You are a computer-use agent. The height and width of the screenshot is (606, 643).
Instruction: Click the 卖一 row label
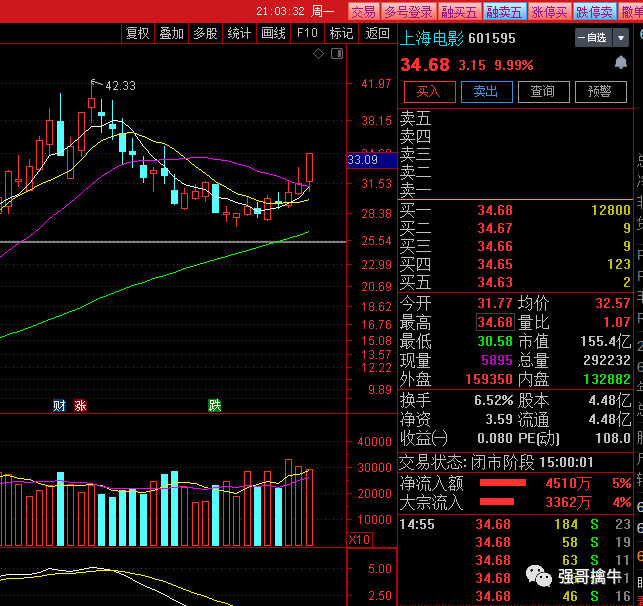point(415,190)
